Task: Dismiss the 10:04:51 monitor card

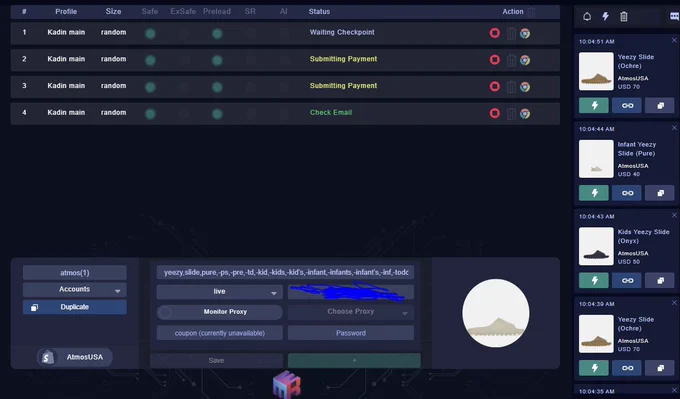Action: 674,40
